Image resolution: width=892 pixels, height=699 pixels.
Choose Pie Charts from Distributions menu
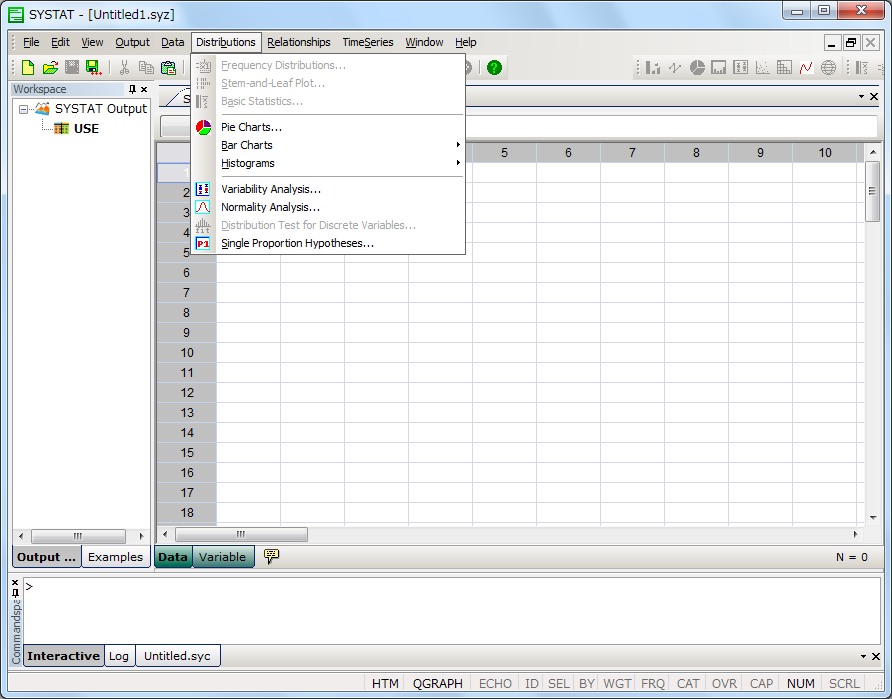[251, 127]
